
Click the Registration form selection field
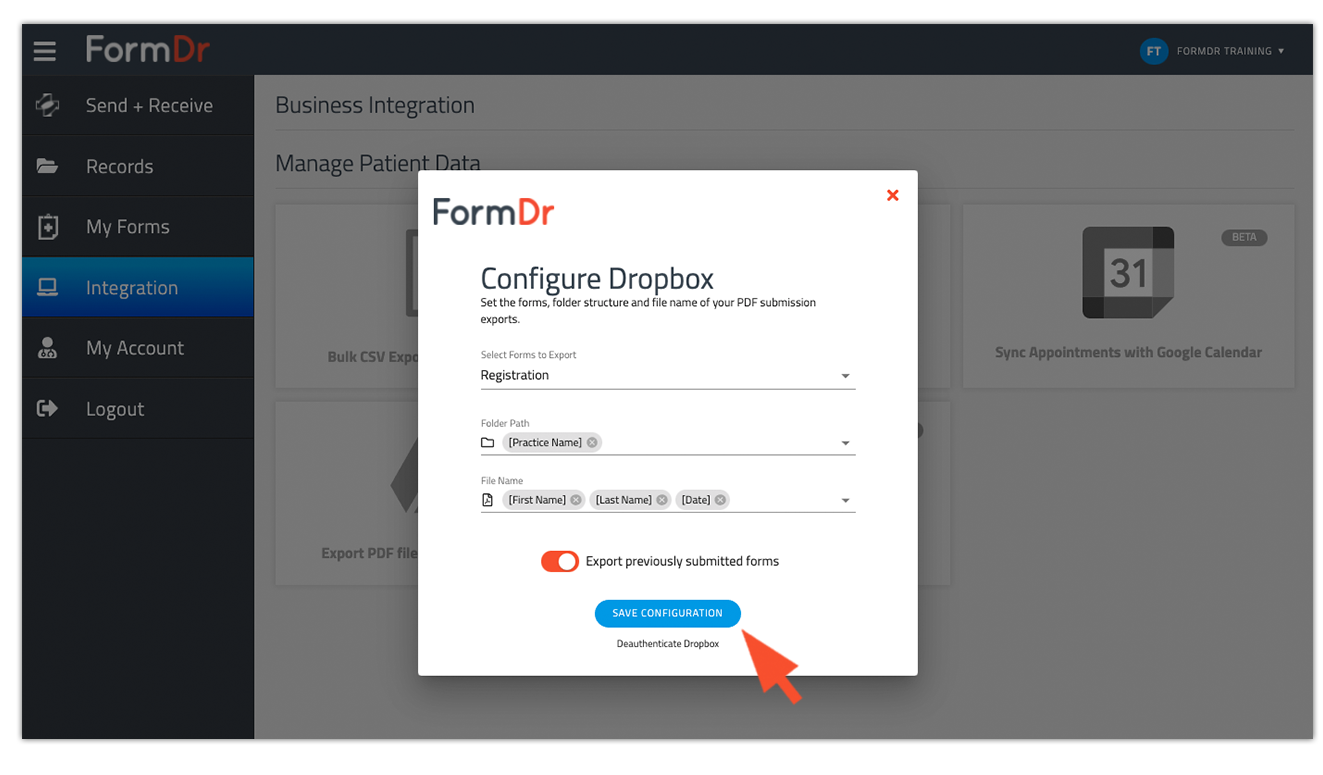point(668,376)
